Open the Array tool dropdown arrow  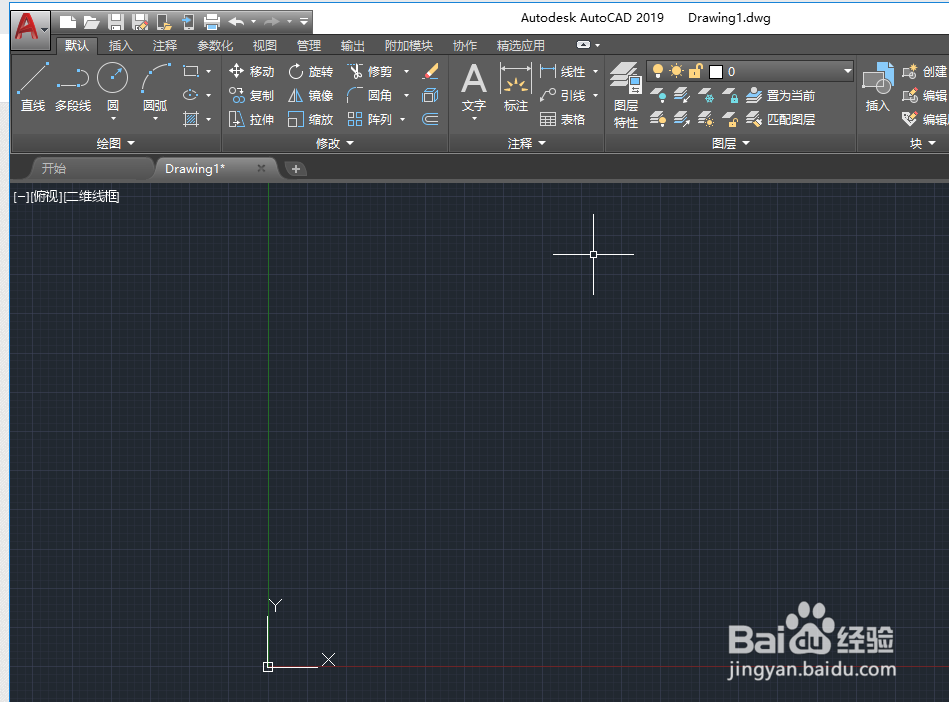pyautogui.click(x=402, y=119)
